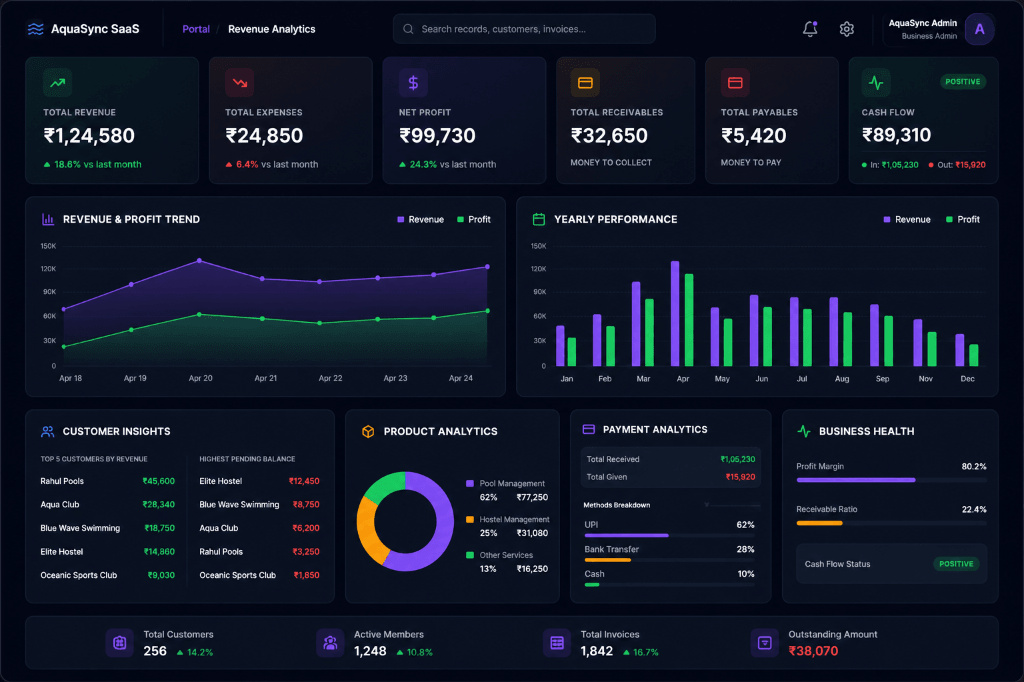Click the ₹1,24,580 total revenue value
The height and width of the screenshot is (682, 1024).
pos(89,136)
